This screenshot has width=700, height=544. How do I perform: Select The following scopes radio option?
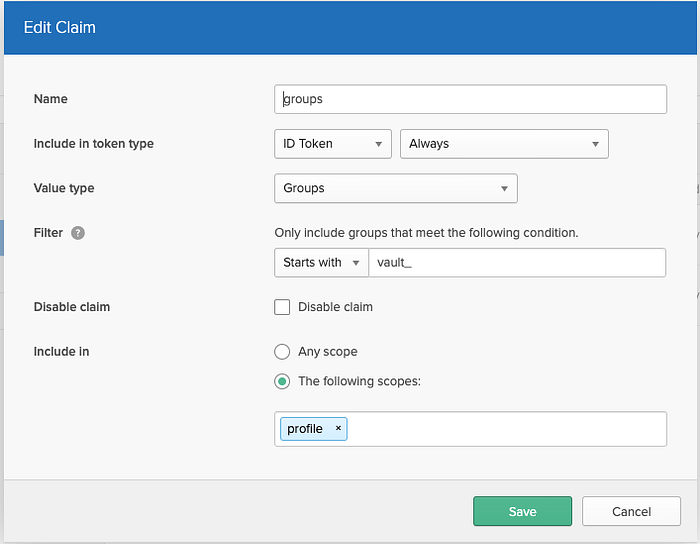tap(283, 381)
